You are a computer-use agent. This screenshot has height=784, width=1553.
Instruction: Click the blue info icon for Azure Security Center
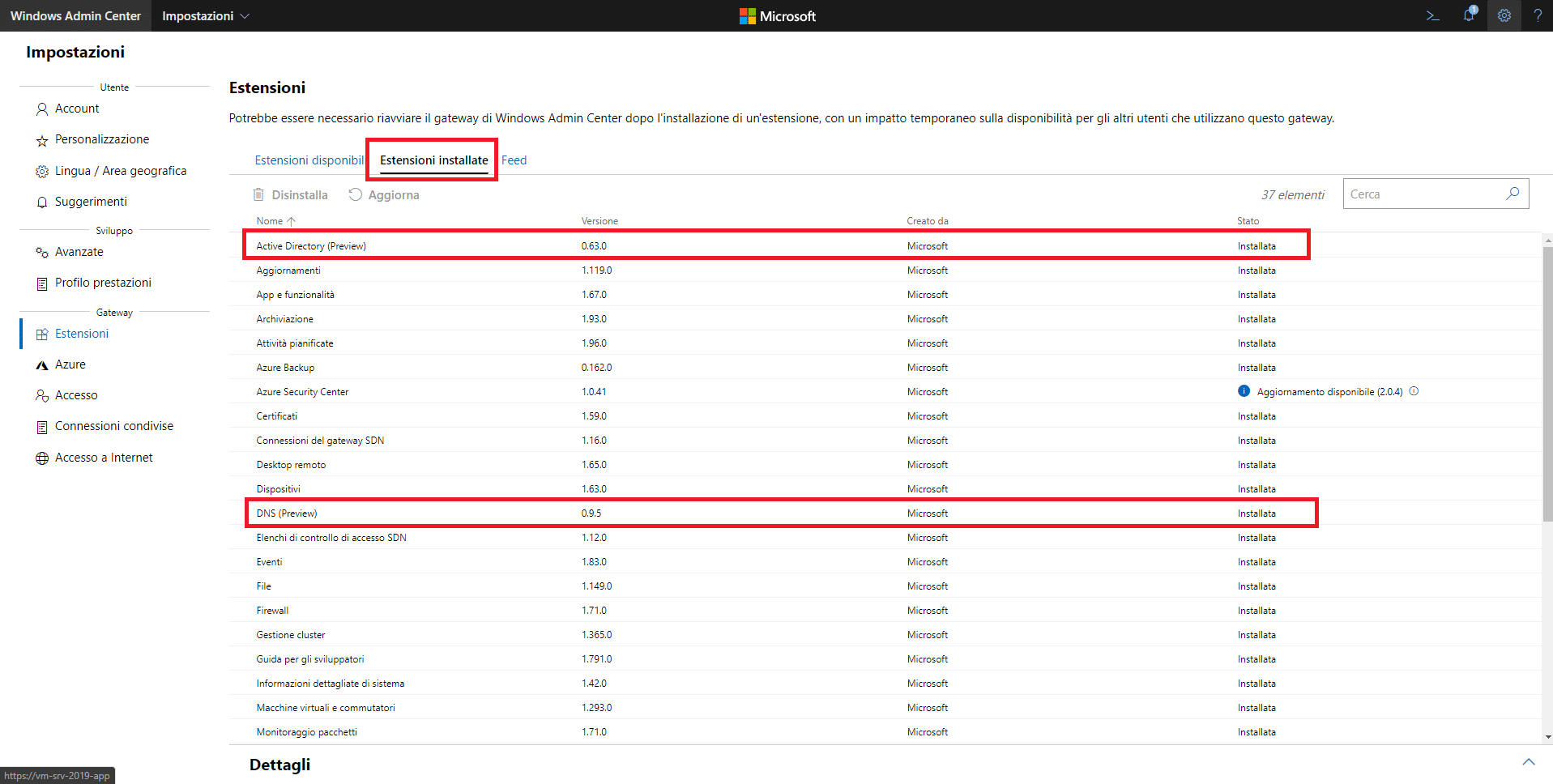coord(1244,391)
